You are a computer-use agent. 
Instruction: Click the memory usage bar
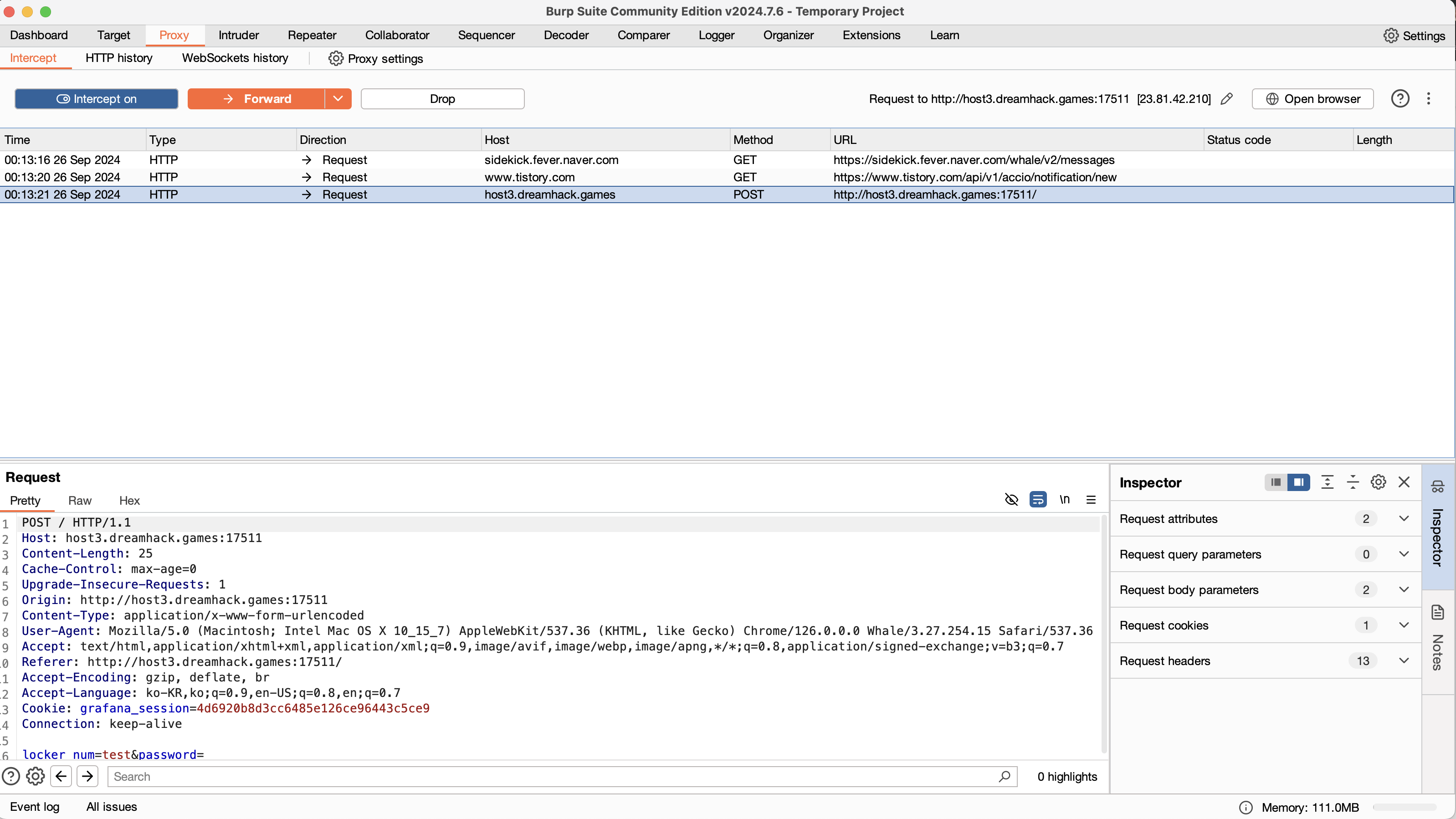tap(1405, 807)
